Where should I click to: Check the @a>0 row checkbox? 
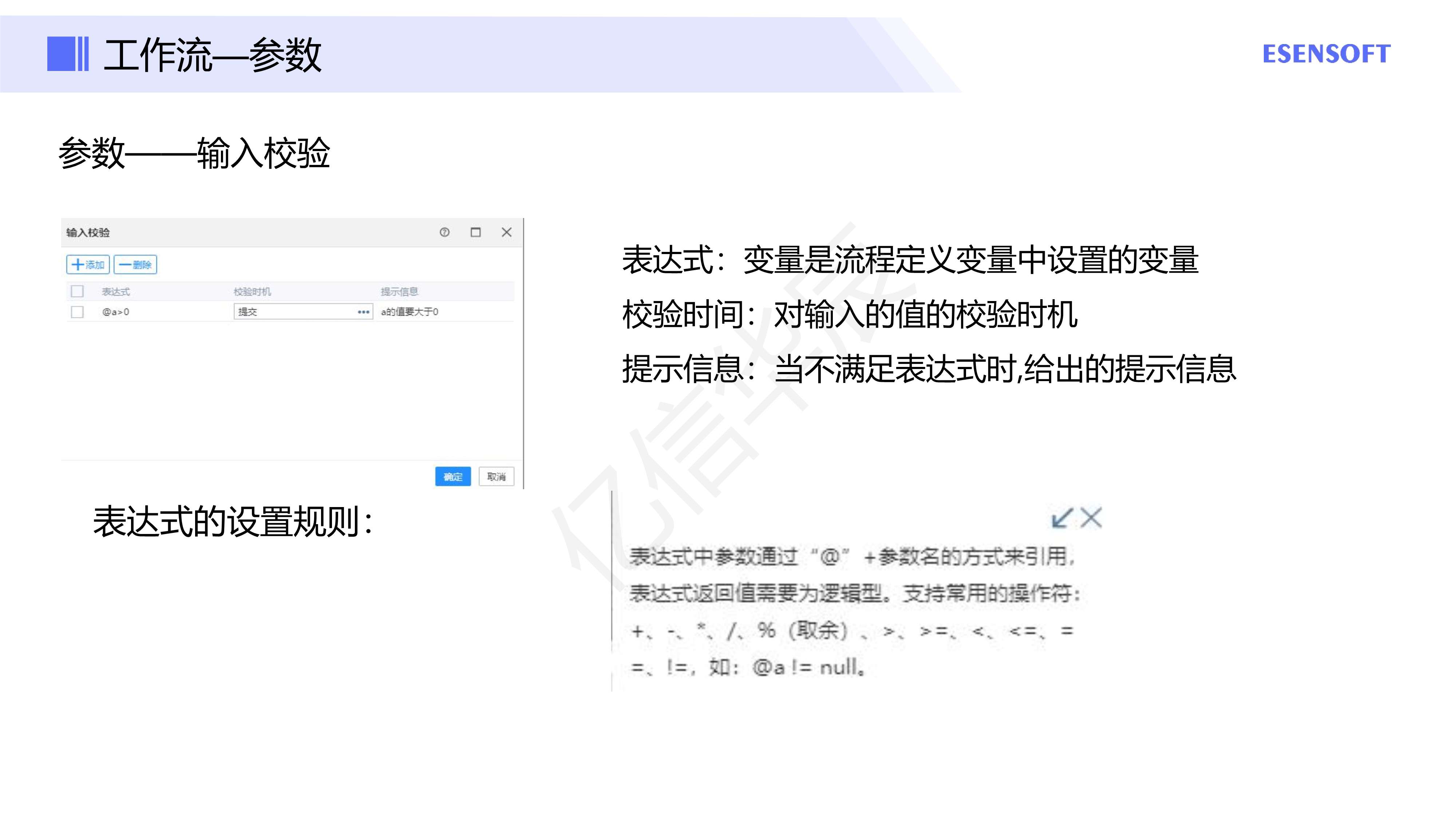coord(78,312)
